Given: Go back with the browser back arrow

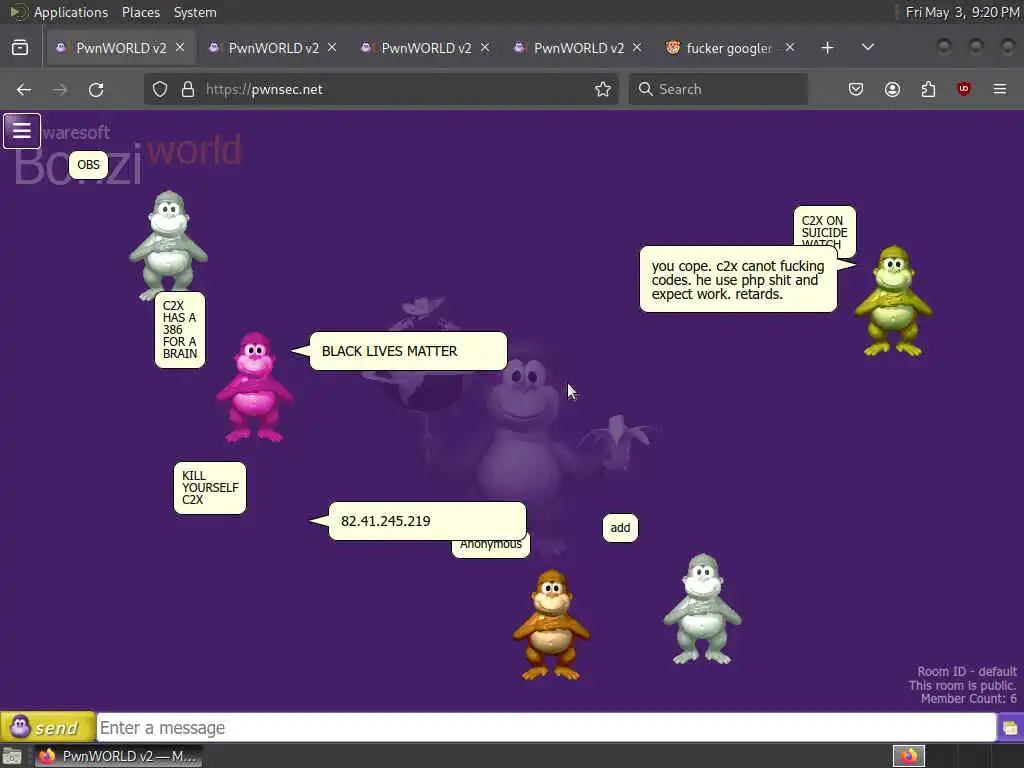Looking at the screenshot, I should click(24, 89).
